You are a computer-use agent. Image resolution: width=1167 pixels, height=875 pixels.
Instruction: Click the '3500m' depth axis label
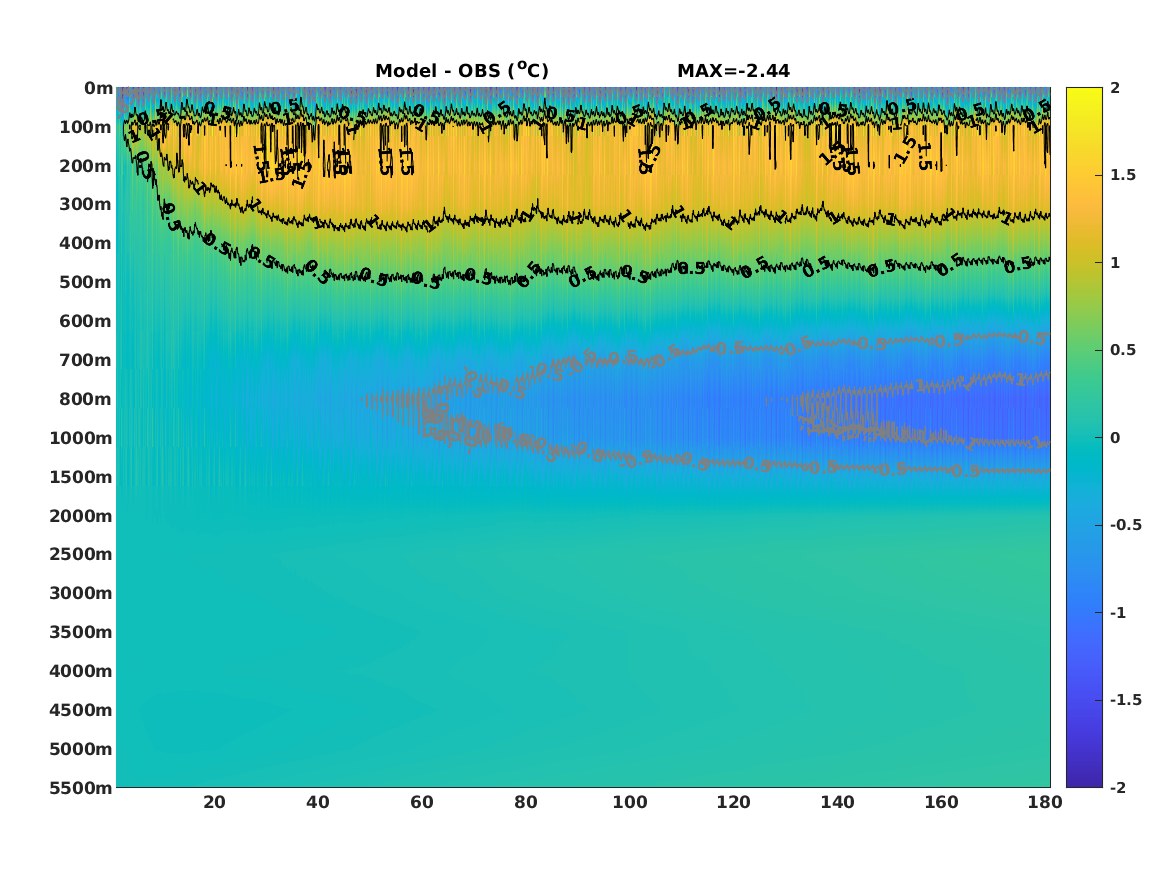point(81,632)
